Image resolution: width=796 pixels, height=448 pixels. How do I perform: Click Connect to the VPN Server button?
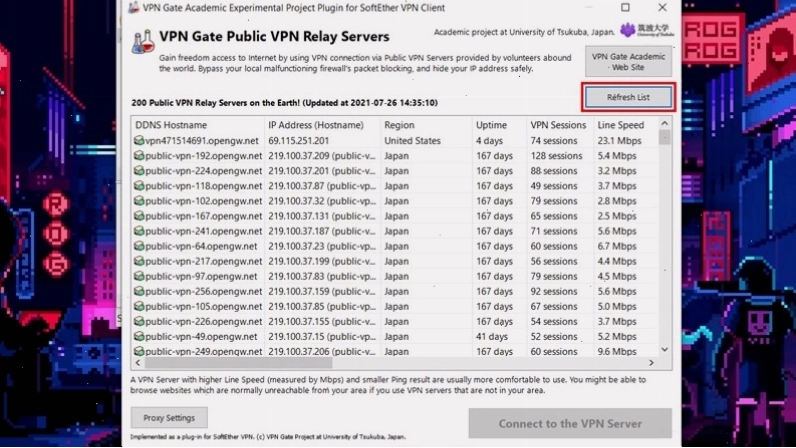pyautogui.click(x=570, y=423)
